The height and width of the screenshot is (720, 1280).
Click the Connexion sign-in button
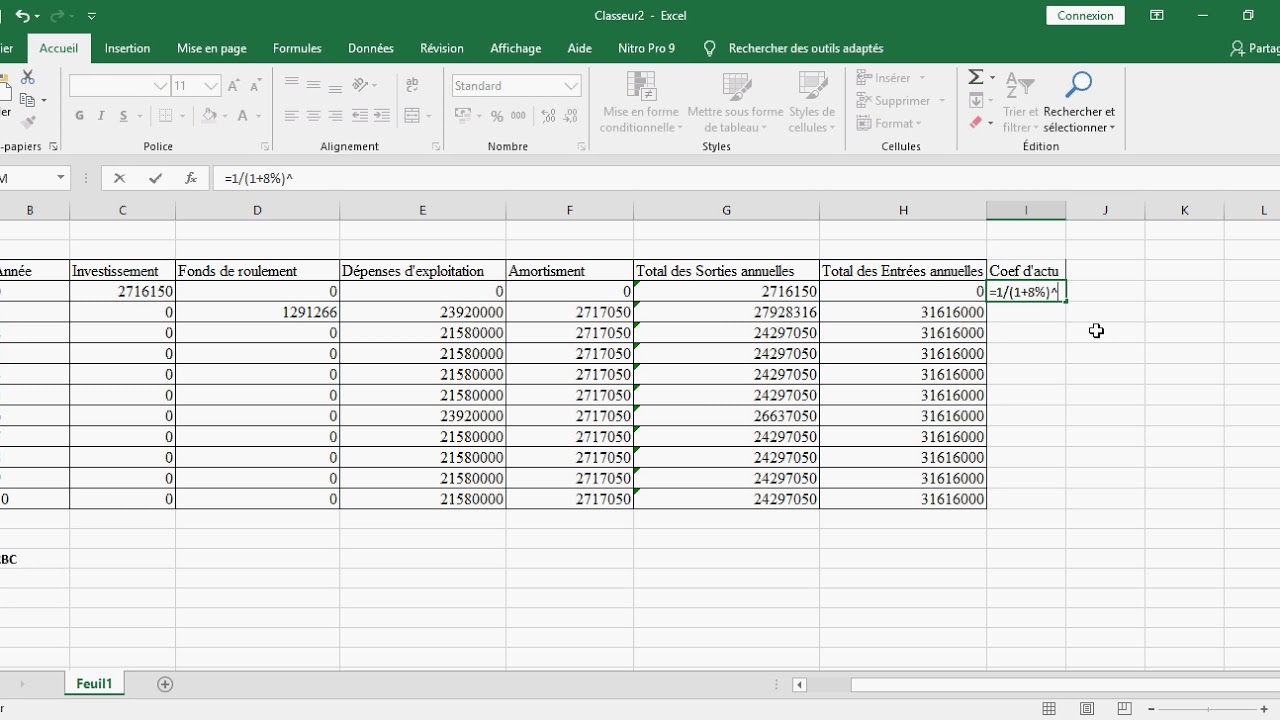[x=1085, y=15]
